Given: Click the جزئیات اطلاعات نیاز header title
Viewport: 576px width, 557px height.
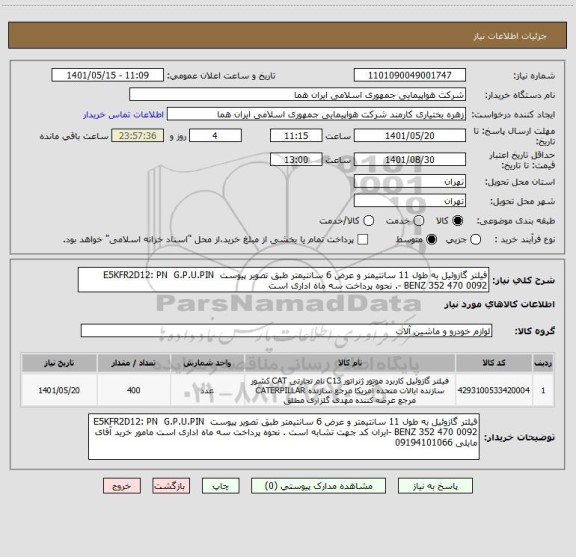Looking at the screenshot, I should 510,36.
